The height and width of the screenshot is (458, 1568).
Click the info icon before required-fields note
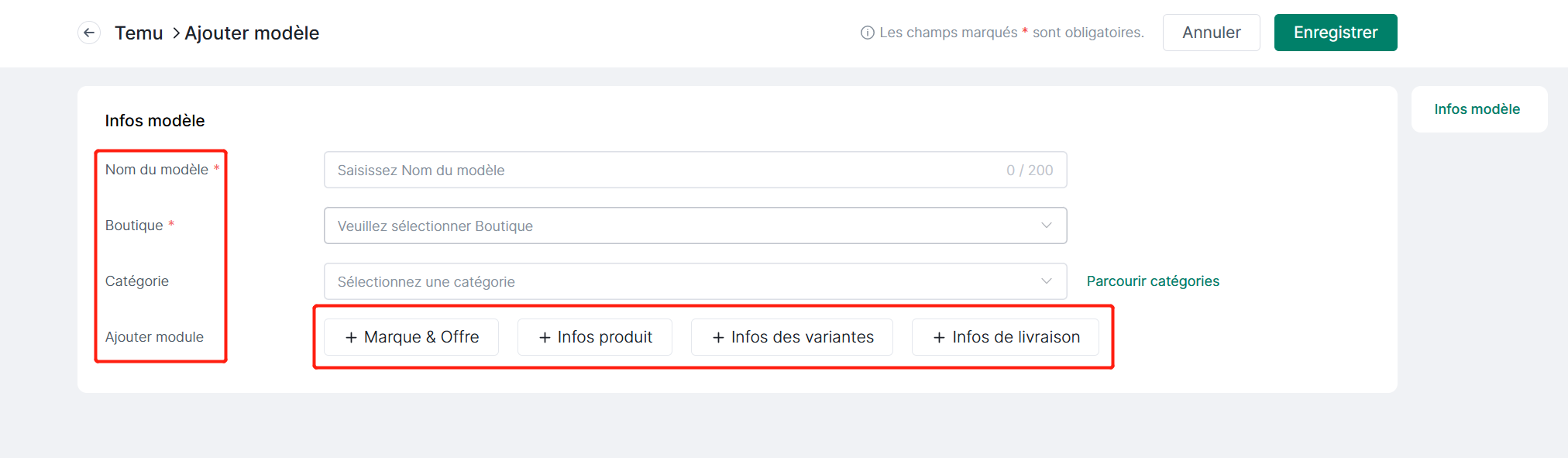pyautogui.click(x=868, y=33)
